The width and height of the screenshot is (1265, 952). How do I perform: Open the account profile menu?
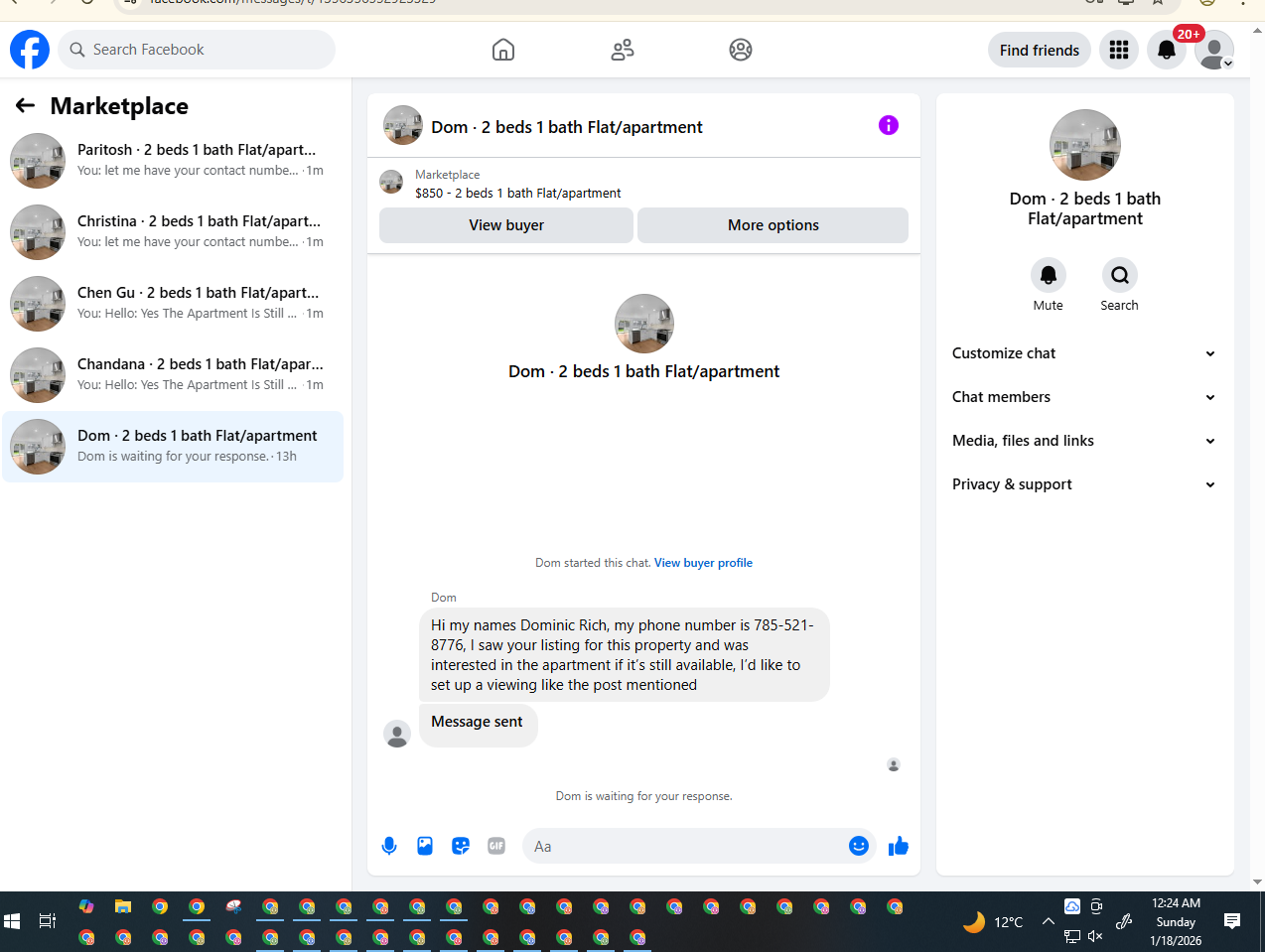pyautogui.click(x=1214, y=50)
